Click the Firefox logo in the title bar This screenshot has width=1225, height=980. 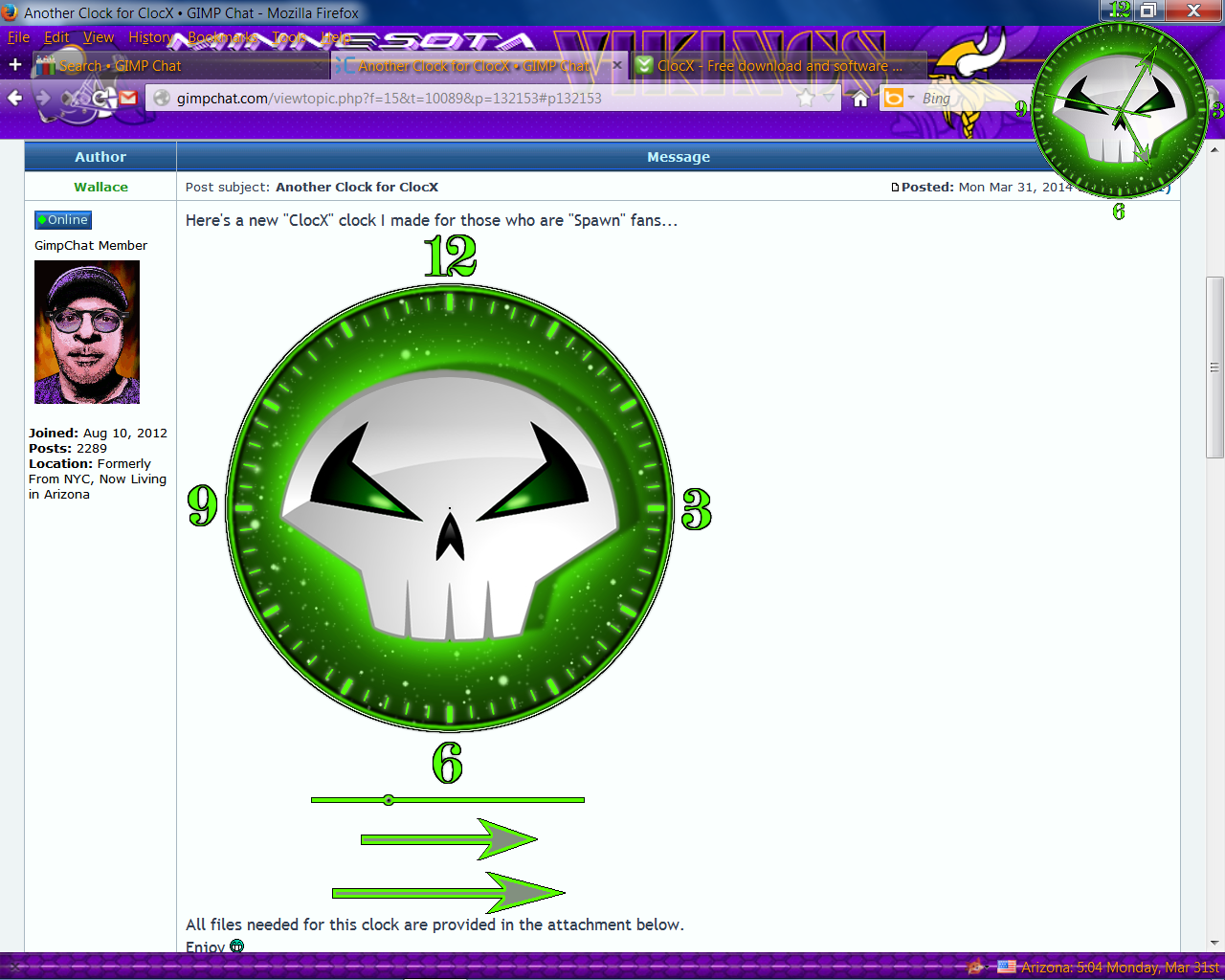(11, 12)
